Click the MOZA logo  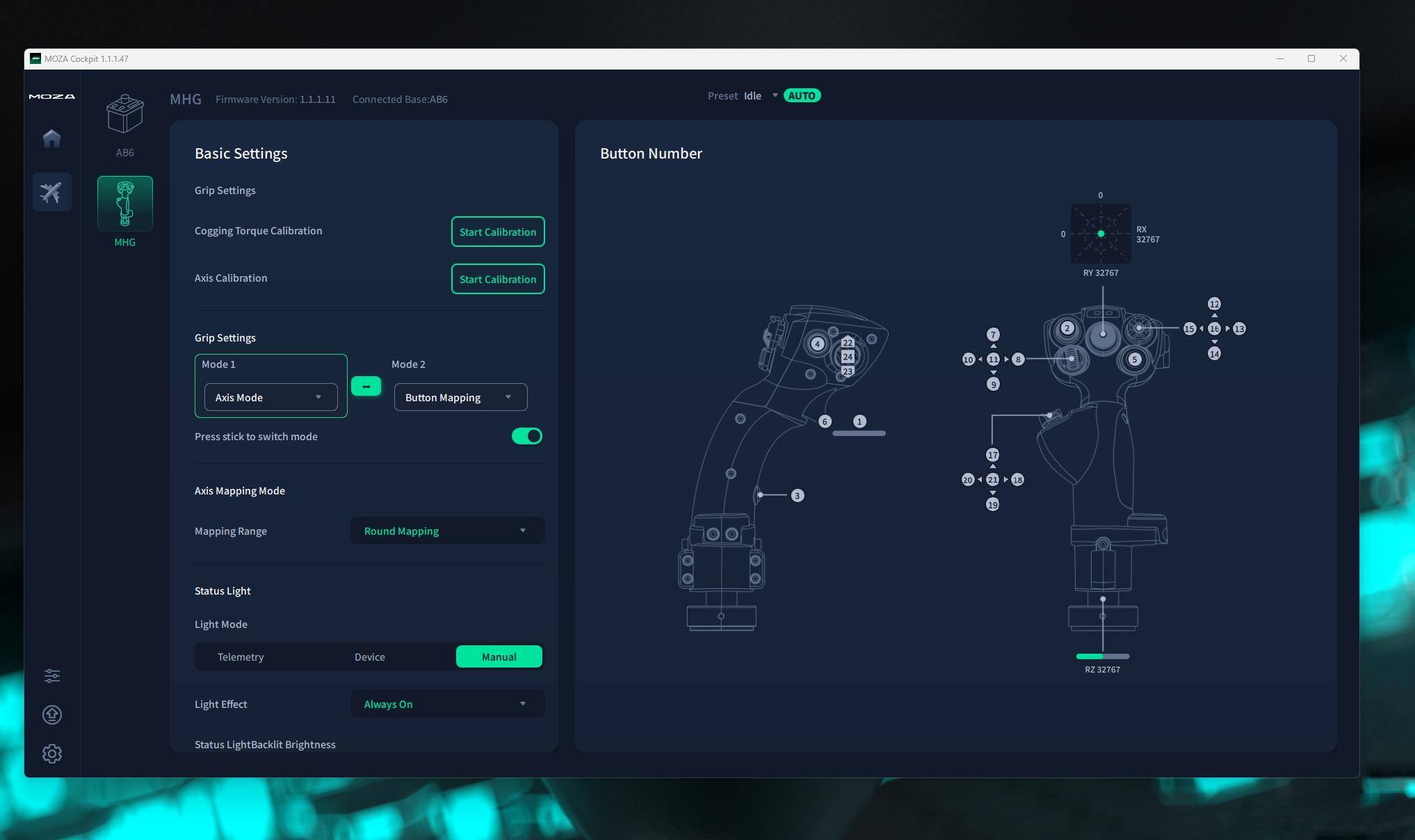pos(52,97)
